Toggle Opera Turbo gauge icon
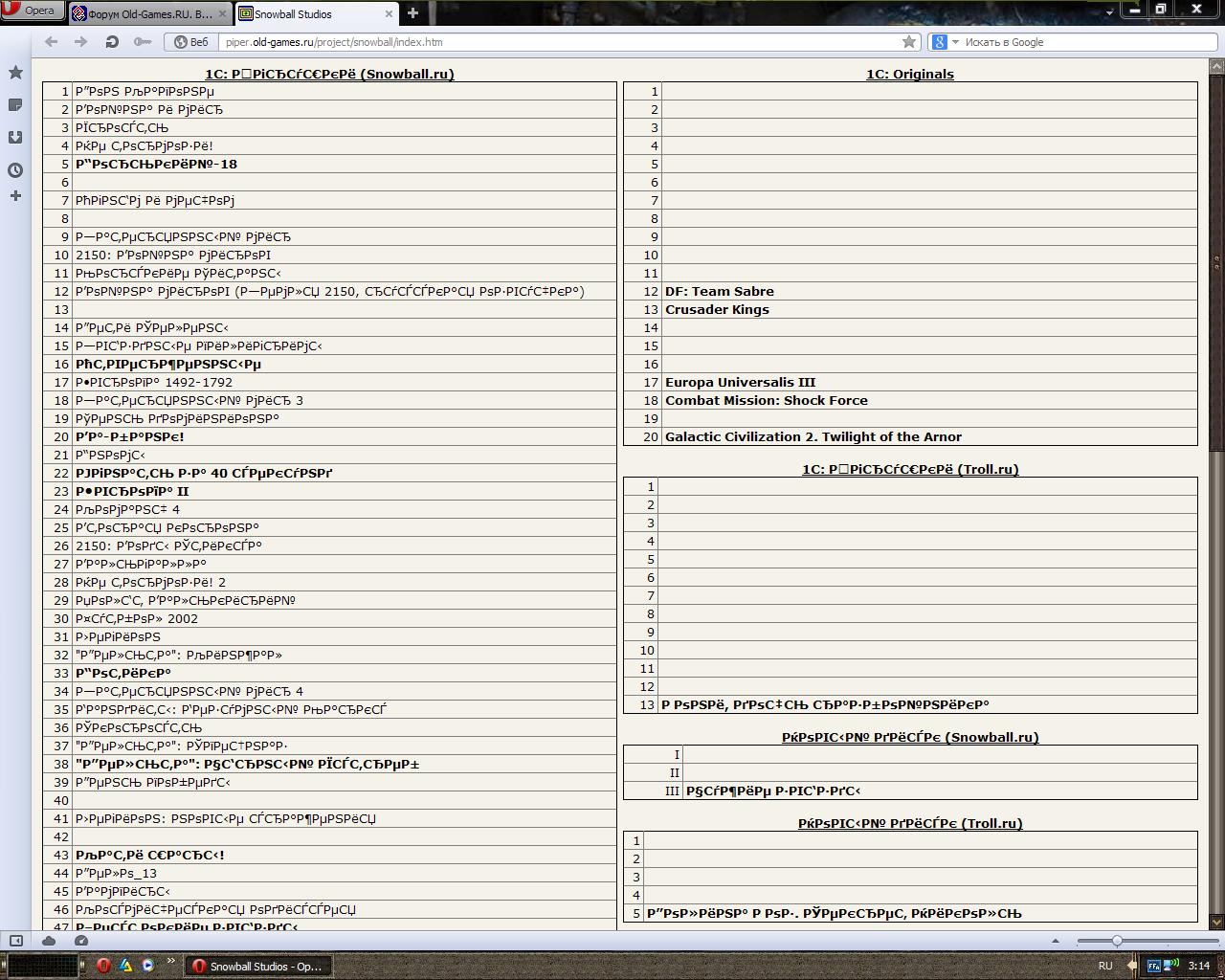This screenshot has height=980, width=1225. [x=81, y=941]
